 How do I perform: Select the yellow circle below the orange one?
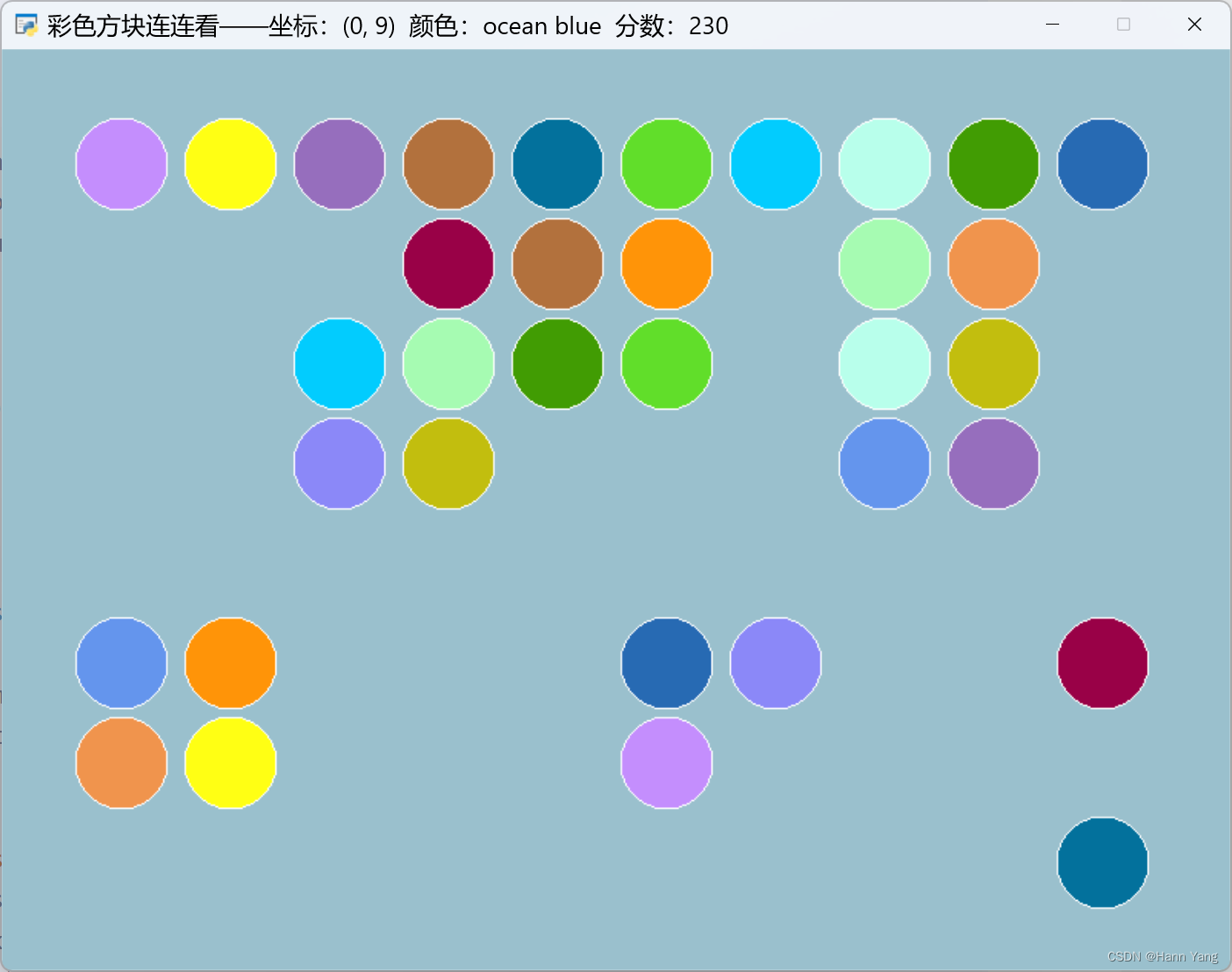(x=231, y=763)
